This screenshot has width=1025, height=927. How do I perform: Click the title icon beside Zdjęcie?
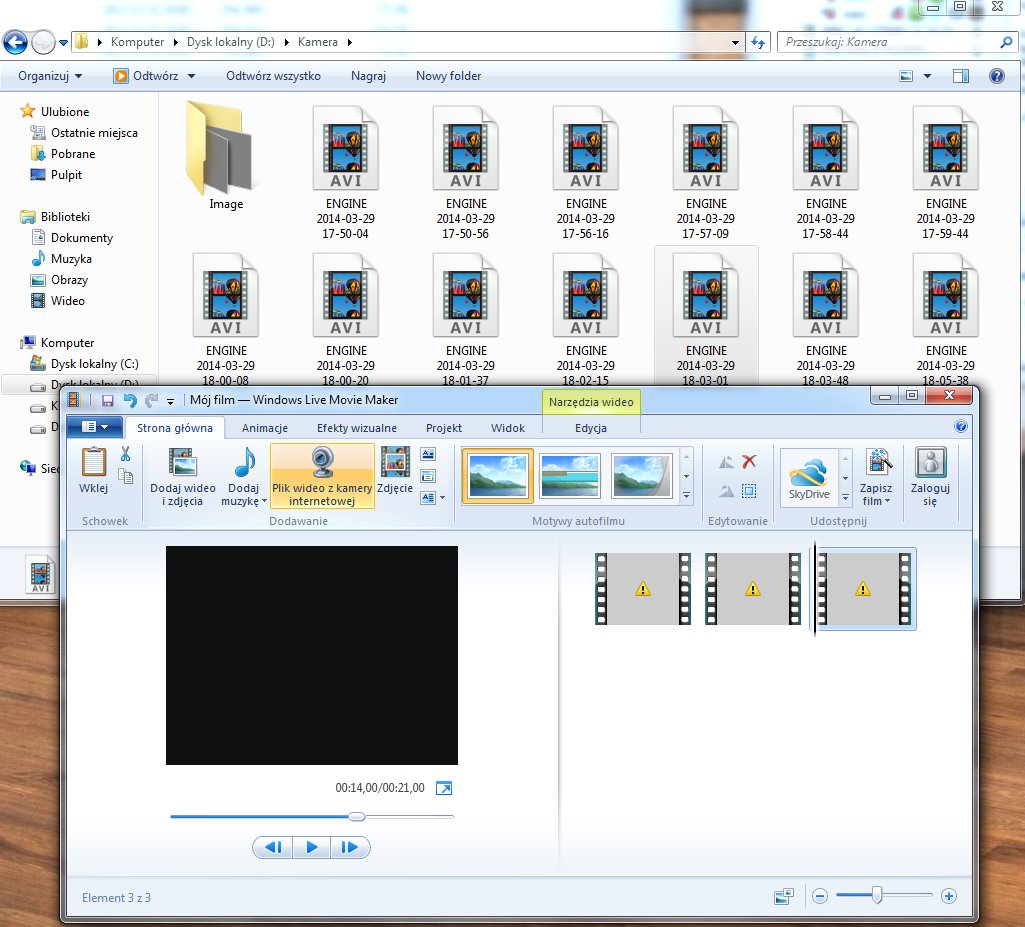pyautogui.click(x=428, y=454)
